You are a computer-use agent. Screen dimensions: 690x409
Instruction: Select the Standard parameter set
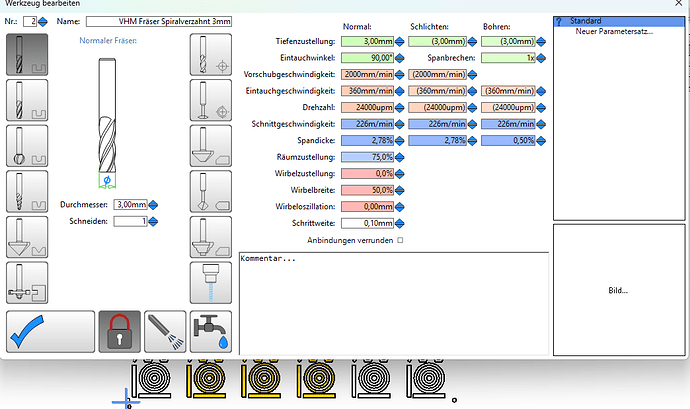(619, 21)
